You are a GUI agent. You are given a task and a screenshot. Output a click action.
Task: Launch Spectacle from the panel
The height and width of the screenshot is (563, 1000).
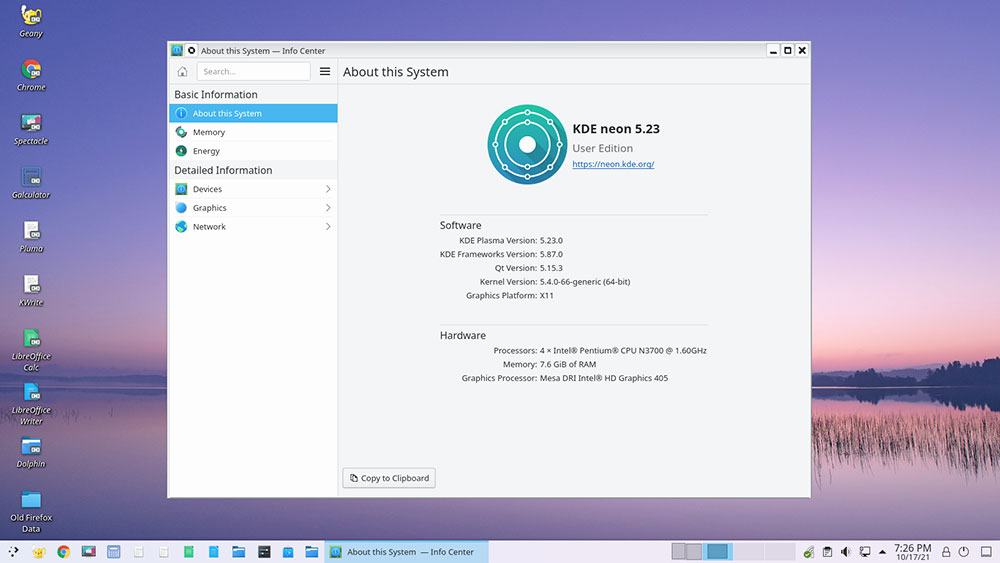click(x=89, y=552)
